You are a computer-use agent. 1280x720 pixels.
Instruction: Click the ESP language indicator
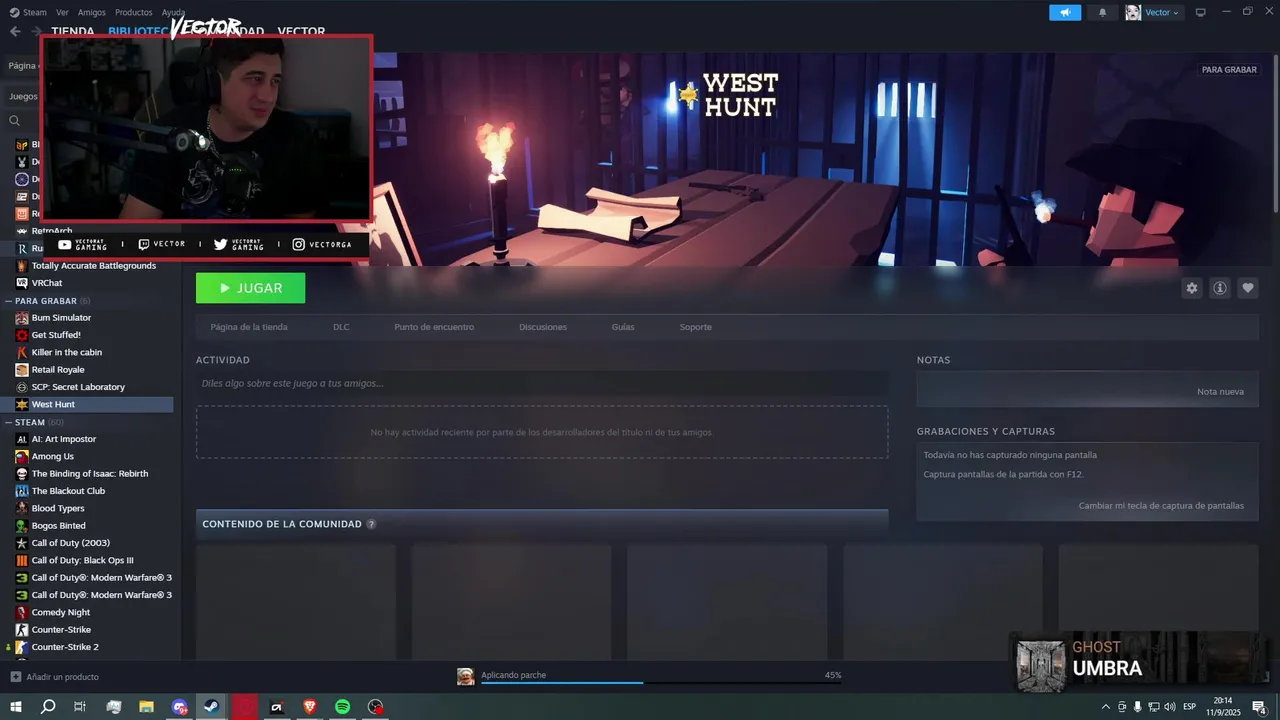click(1190, 707)
